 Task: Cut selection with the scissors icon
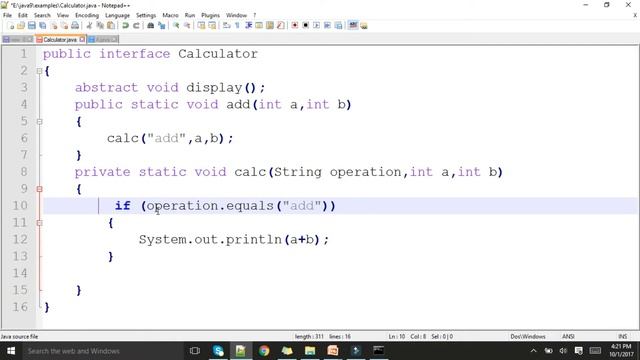(x=89, y=26)
